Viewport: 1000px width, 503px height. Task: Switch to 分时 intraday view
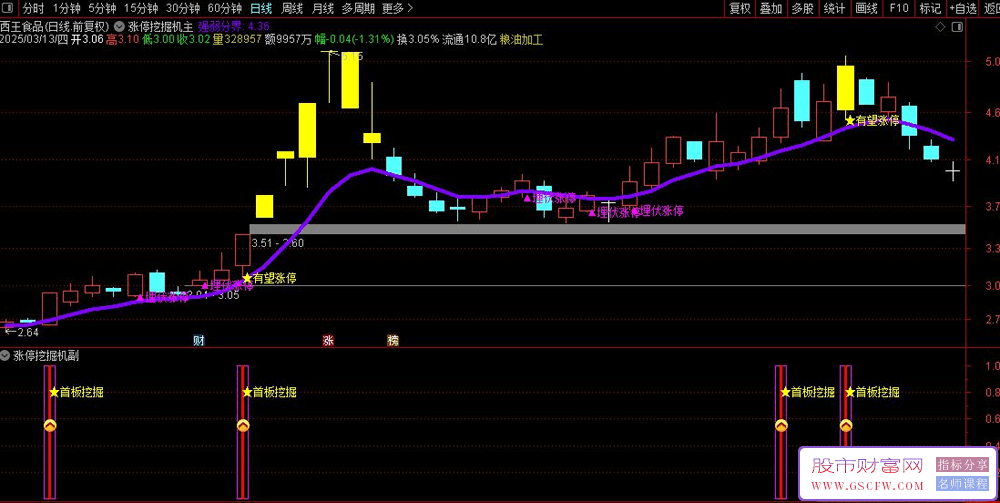point(33,8)
